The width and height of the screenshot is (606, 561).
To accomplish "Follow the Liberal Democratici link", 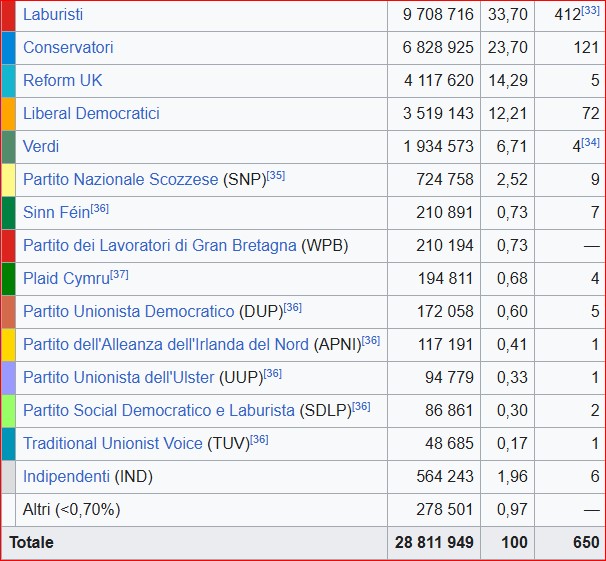I will pyautogui.click(x=91, y=114).
